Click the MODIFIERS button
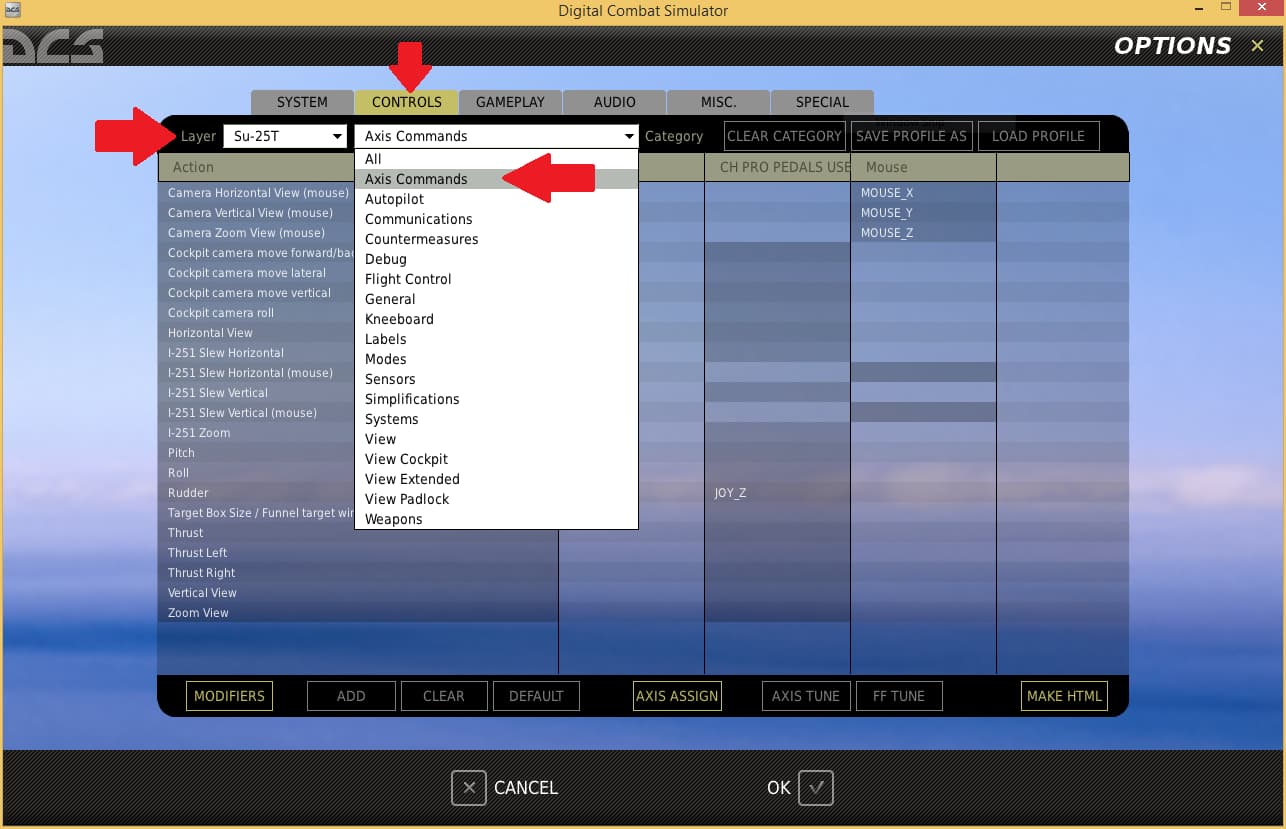The width and height of the screenshot is (1286, 829). point(229,696)
